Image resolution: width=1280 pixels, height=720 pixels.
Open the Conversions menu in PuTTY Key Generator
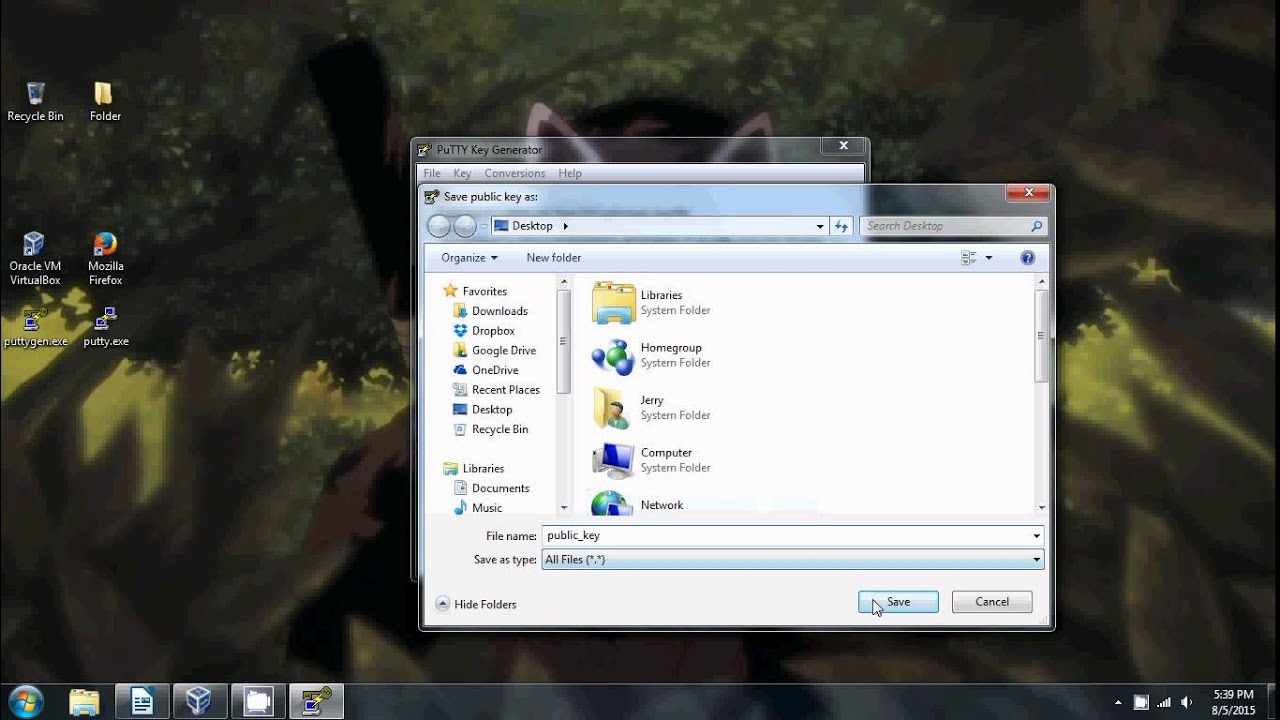point(514,173)
